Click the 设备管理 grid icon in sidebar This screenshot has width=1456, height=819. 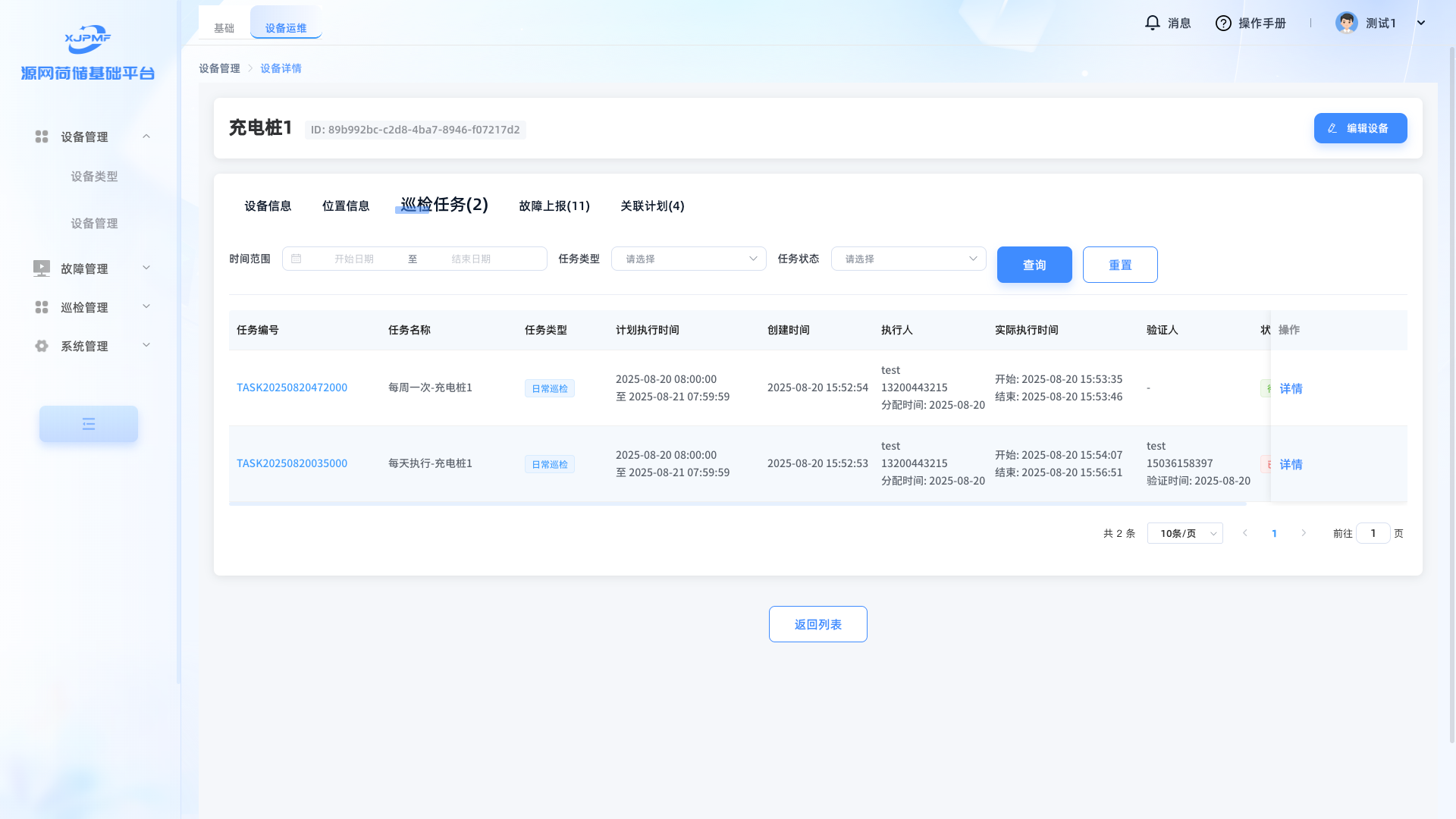(x=42, y=136)
